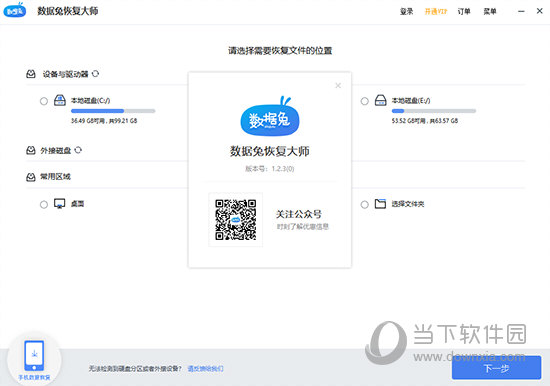The image size is (550, 386).
Task: Open the 菜单 menu
Action: tap(490, 12)
